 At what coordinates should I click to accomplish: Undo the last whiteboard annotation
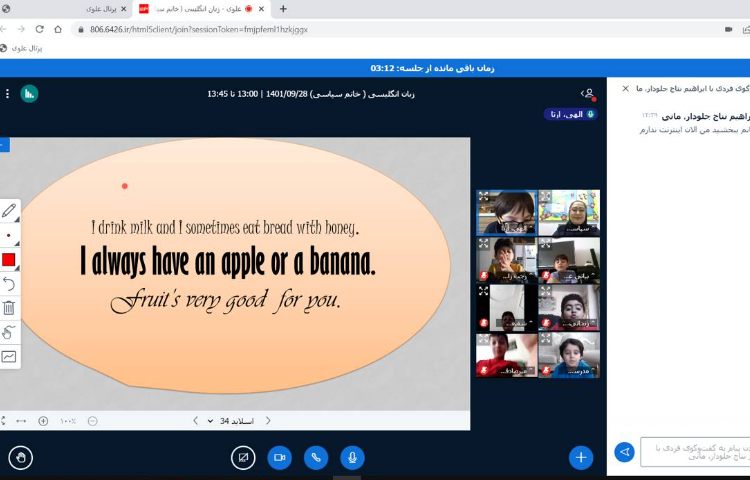point(9,284)
